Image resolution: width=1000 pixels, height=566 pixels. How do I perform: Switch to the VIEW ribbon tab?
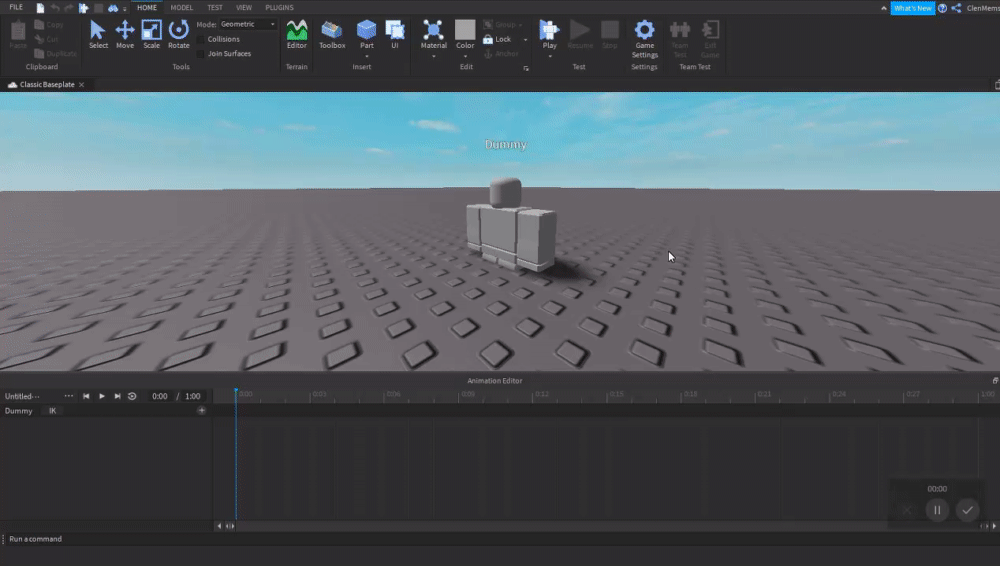[244, 8]
